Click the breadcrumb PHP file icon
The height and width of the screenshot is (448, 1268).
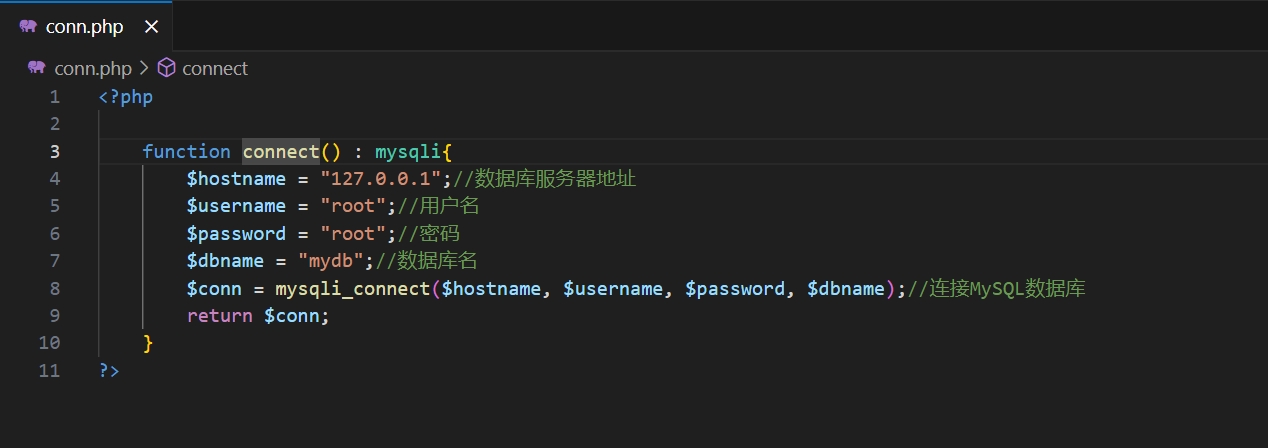point(37,68)
